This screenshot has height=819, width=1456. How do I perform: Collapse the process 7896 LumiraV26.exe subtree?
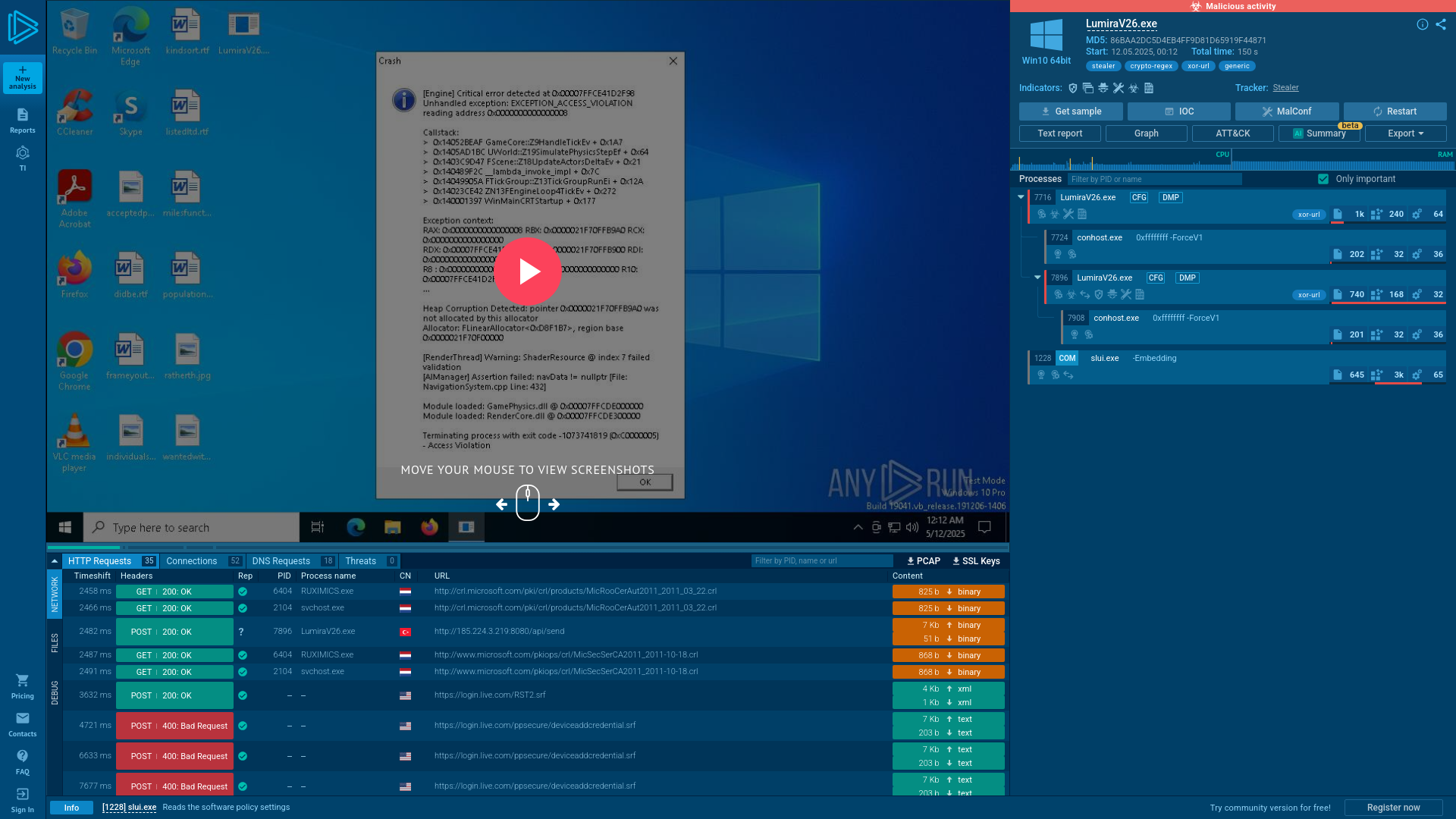coord(1037,278)
